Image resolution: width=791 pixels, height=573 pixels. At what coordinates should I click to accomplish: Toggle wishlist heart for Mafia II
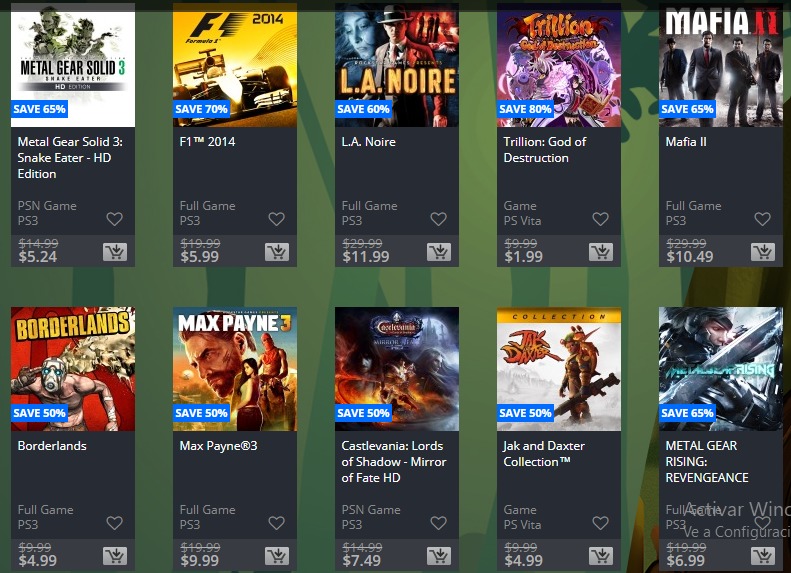click(x=762, y=219)
